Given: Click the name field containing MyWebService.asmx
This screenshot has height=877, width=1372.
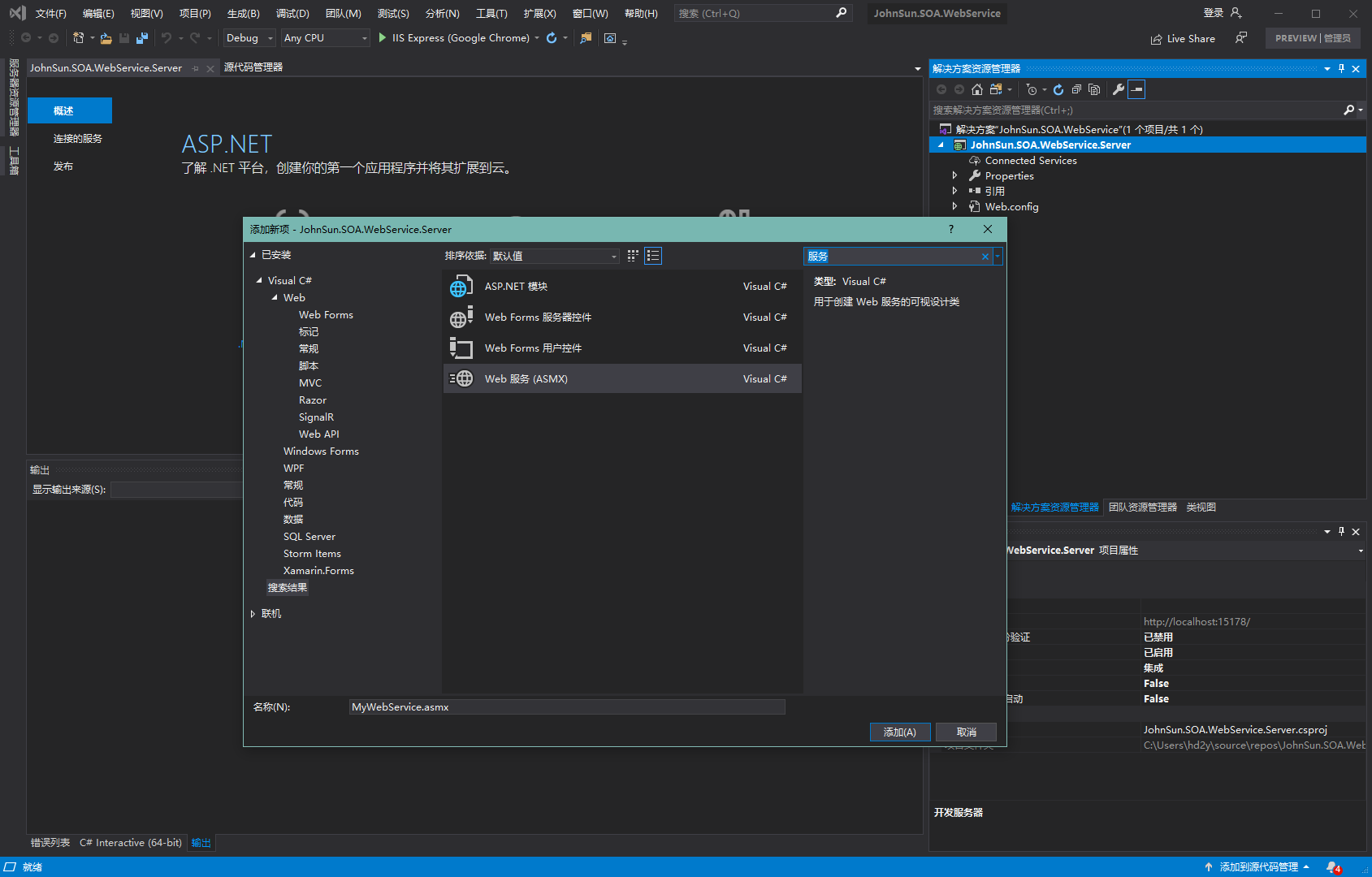Looking at the screenshot, I should 567,707.
